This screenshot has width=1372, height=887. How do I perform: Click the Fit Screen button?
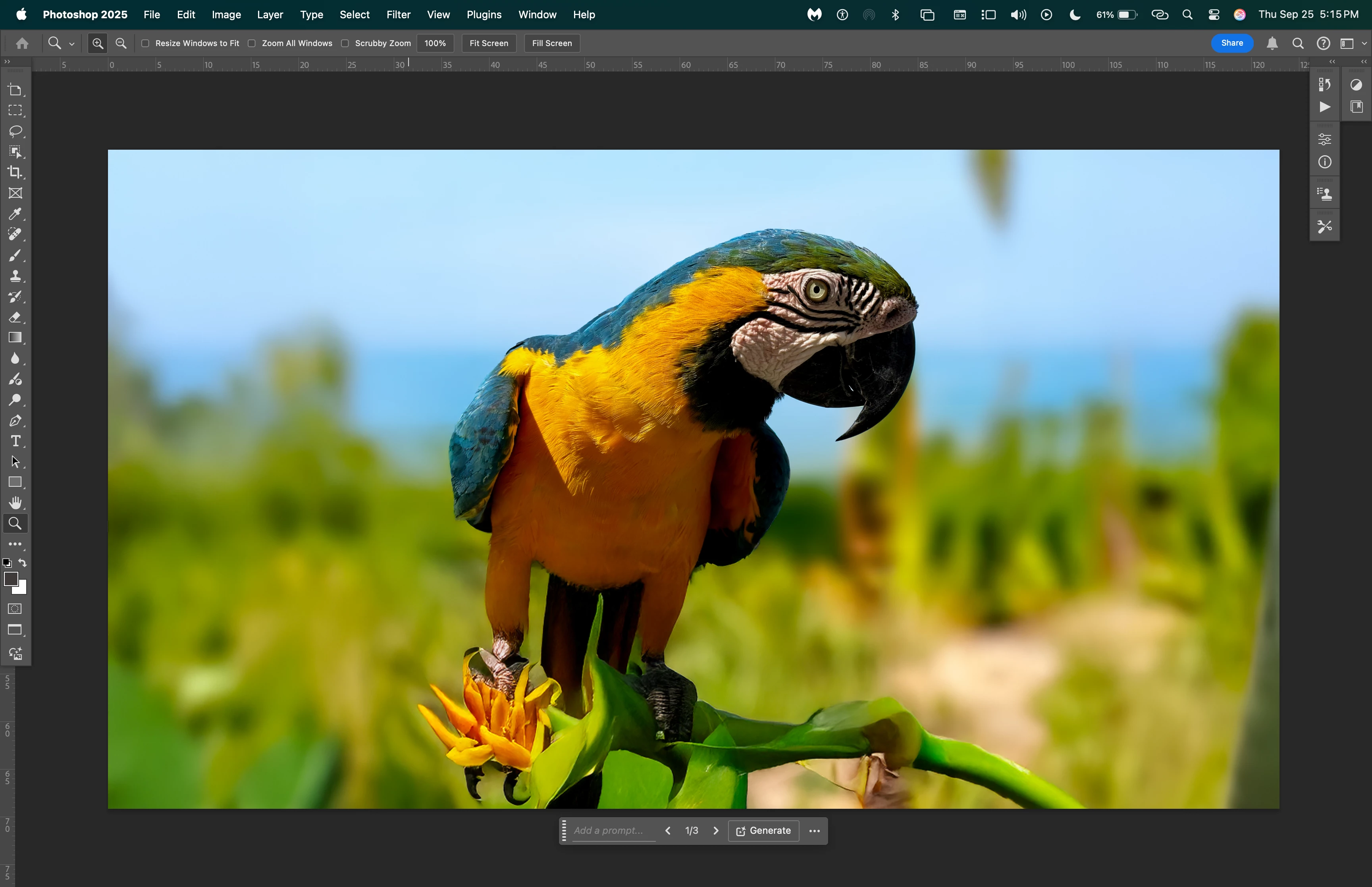click(x=488, y=43)
